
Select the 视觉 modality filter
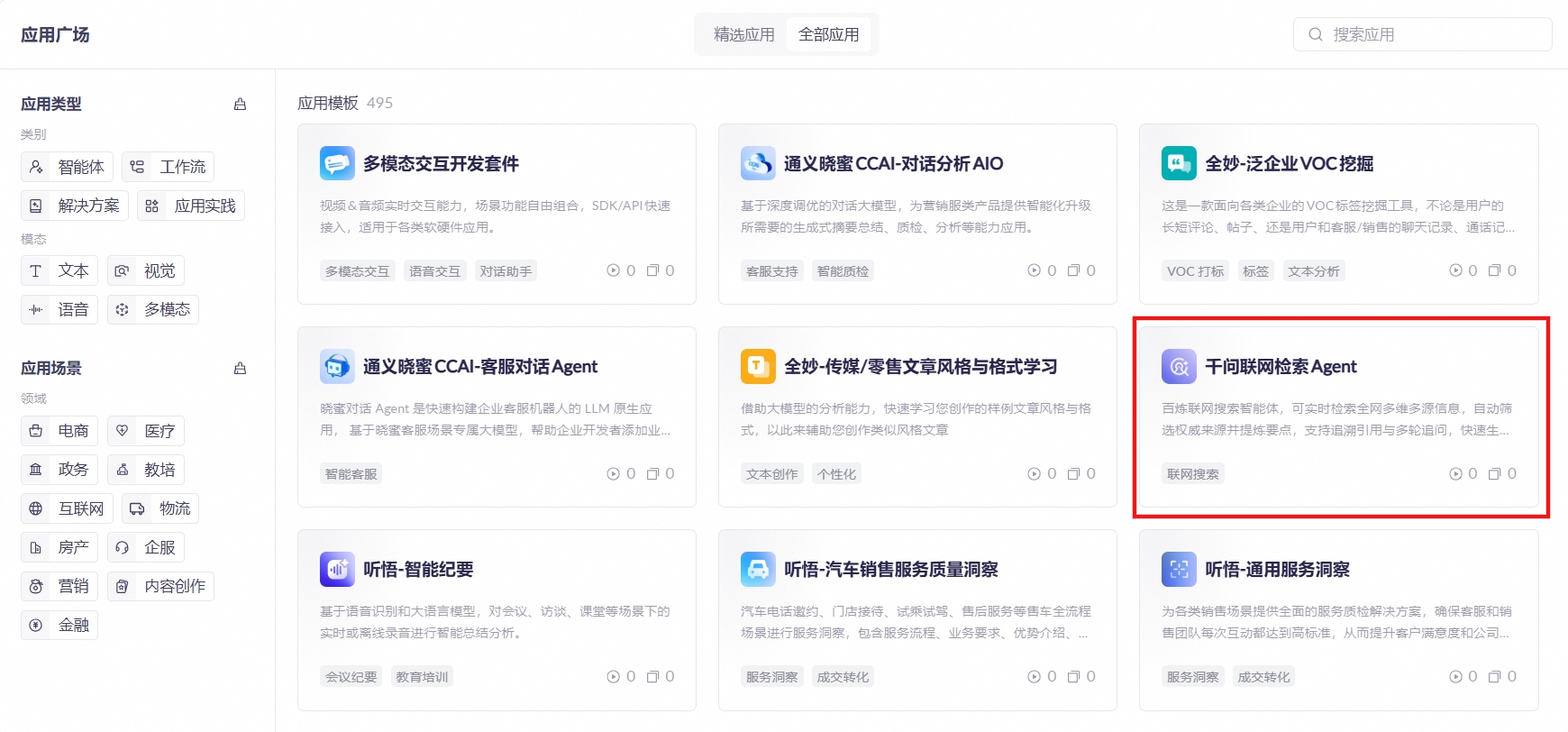click(x=146, y=270)
